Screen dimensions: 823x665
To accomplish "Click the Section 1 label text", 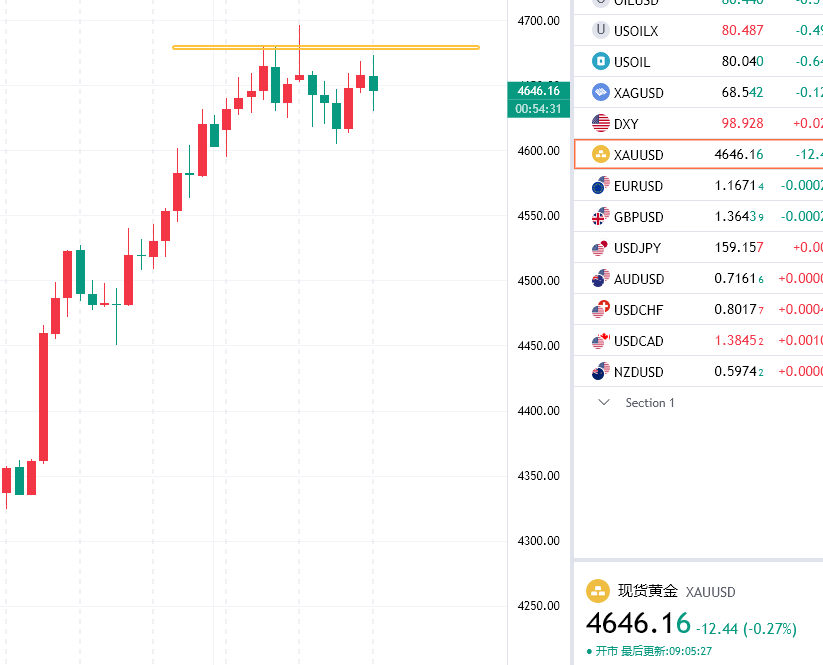I will (650, 403).
